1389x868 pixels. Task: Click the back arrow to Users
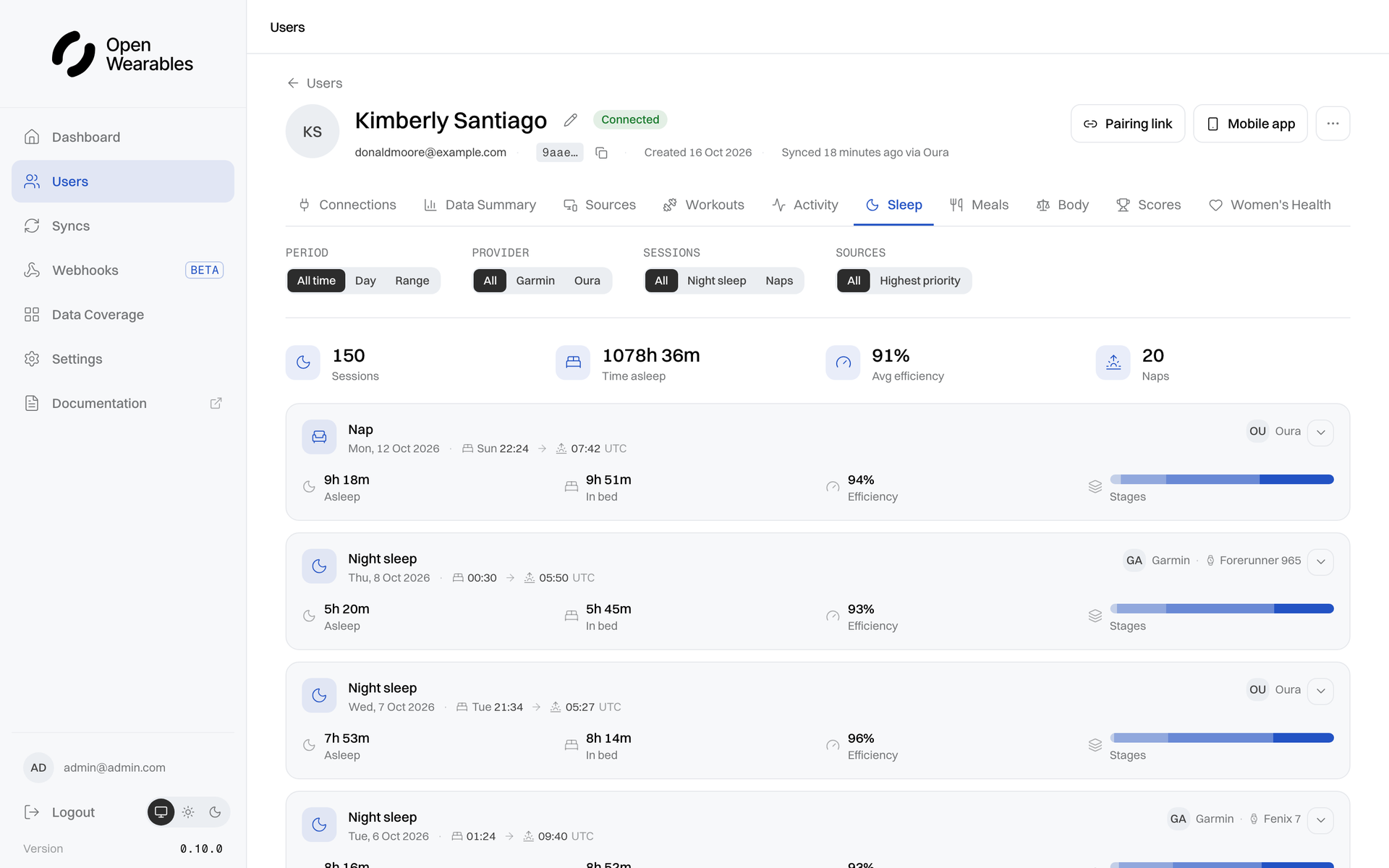293,83
